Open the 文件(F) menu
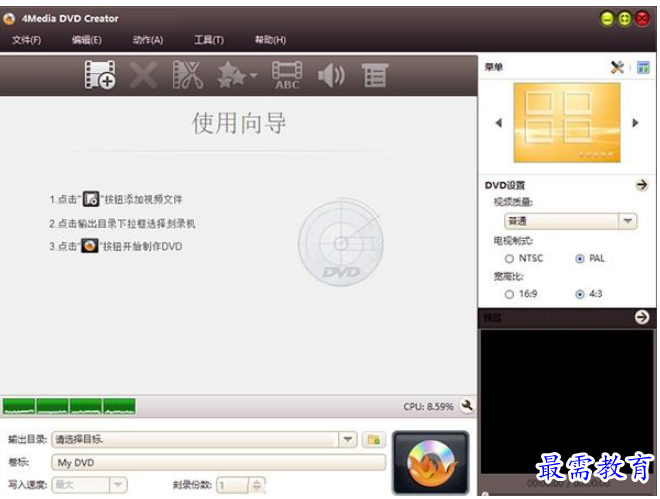Viewport: 660px width, 499px height. (27, 40)
